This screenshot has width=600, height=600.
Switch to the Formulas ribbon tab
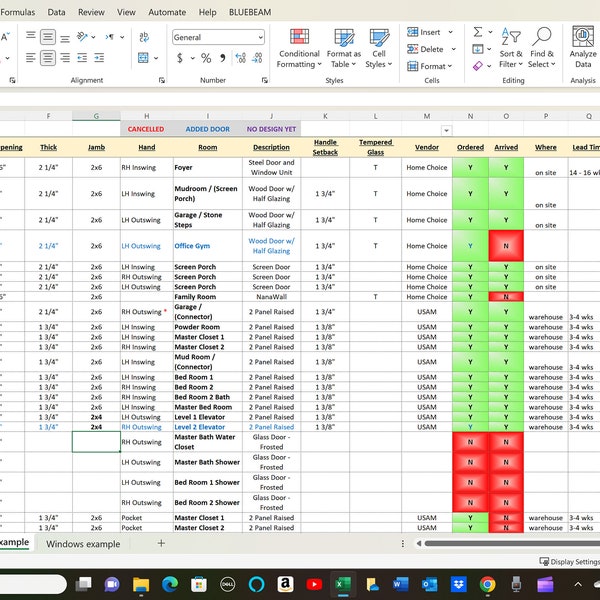click(x=18, y=12)
